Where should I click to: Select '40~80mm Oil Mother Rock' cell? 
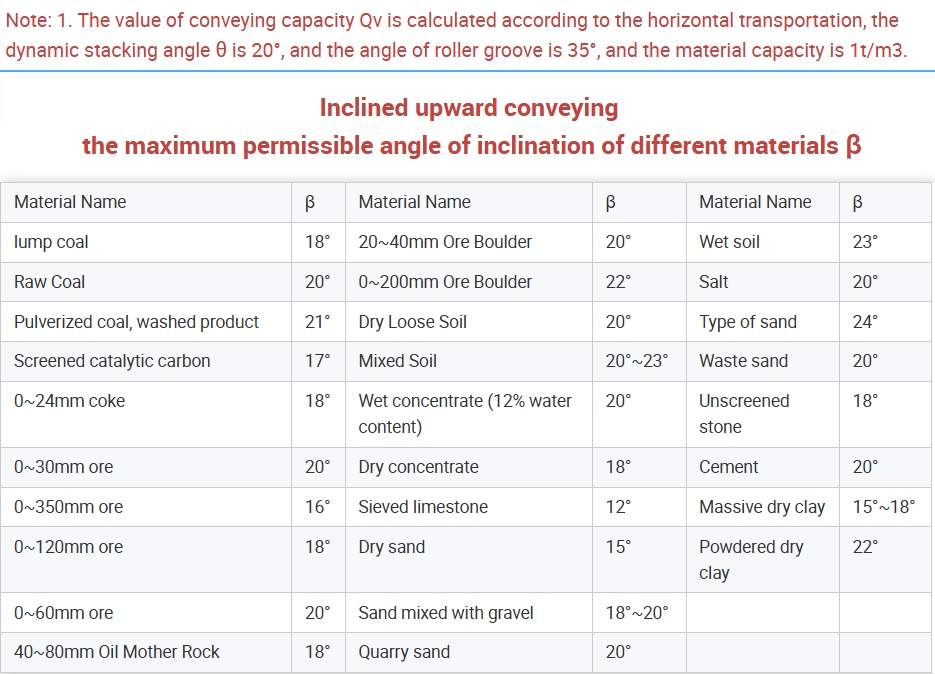pyautogui.click(x=117, y=652)
